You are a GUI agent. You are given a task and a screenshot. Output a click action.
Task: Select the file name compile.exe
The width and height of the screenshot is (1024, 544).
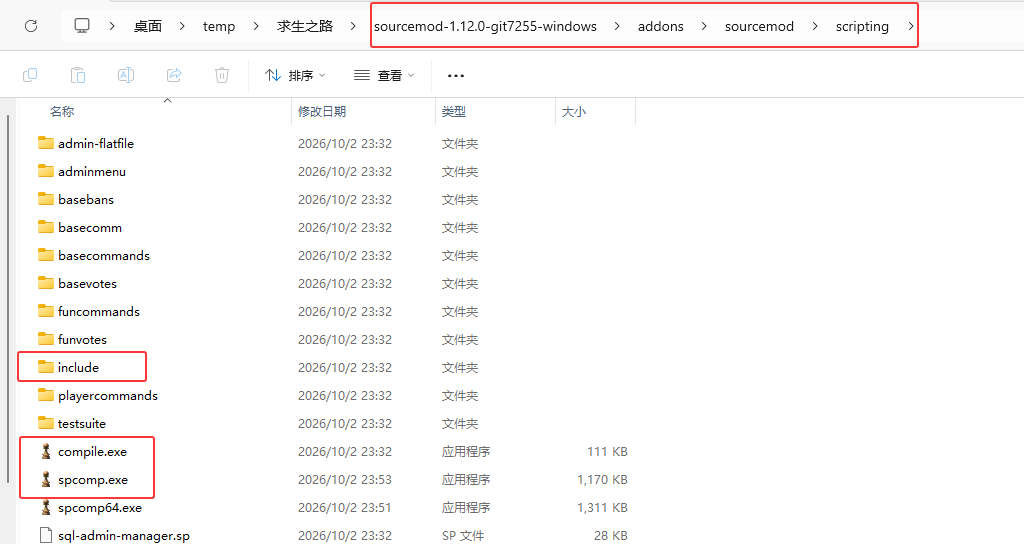92,451
